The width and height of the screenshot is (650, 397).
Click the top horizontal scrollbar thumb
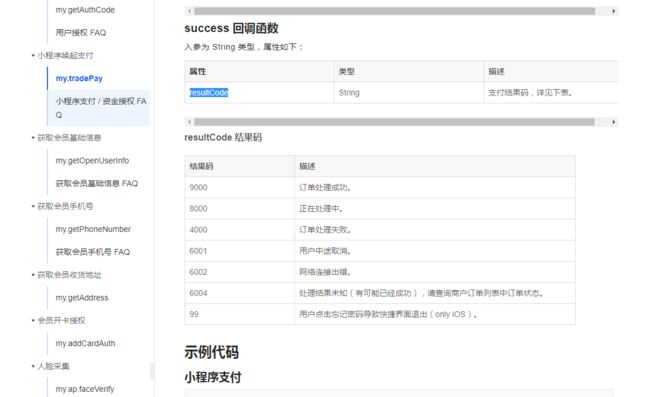coord(395,11)
